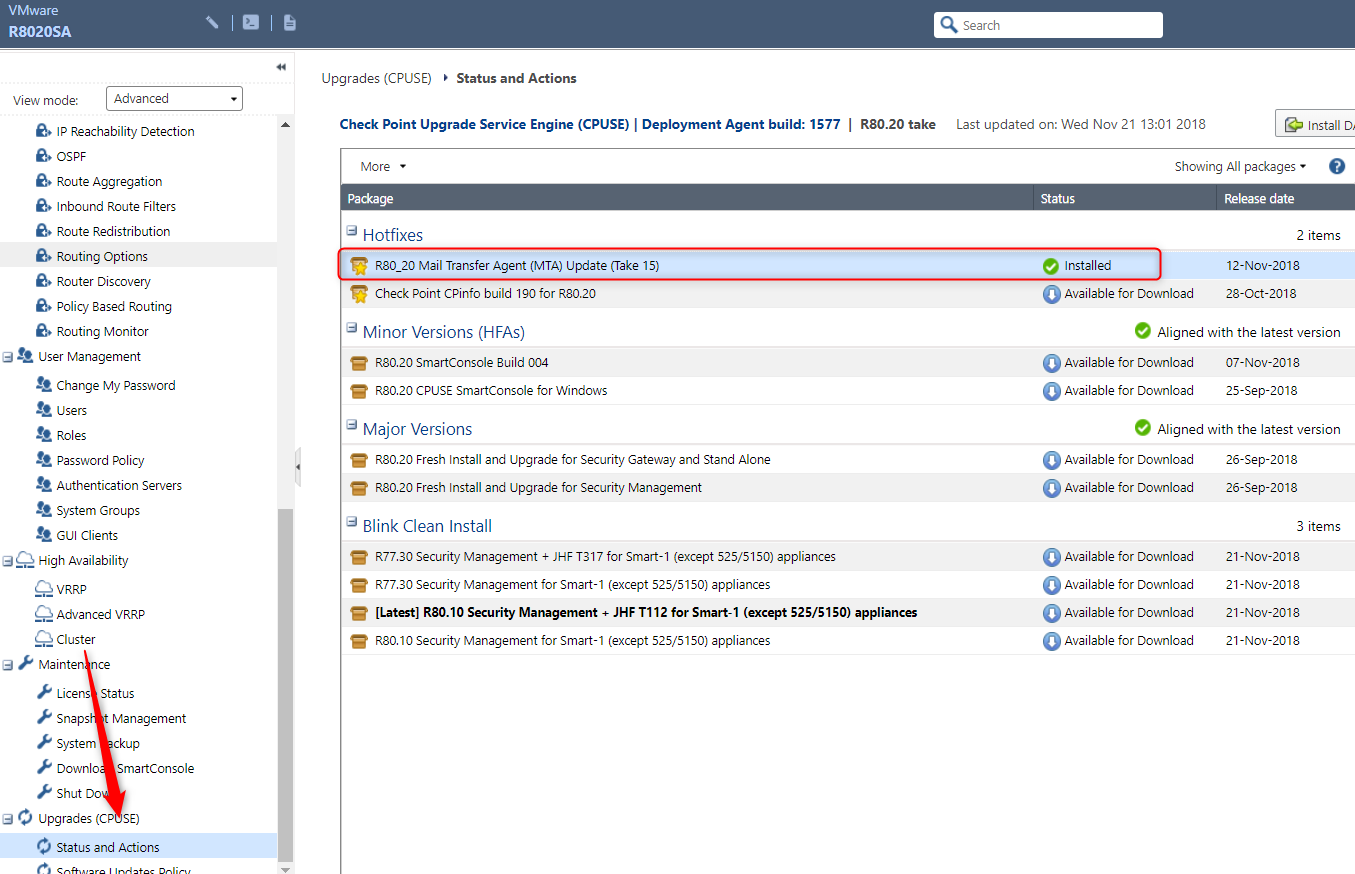
Task: Click the Install button at top right
Action: [x=1315, y=125]
